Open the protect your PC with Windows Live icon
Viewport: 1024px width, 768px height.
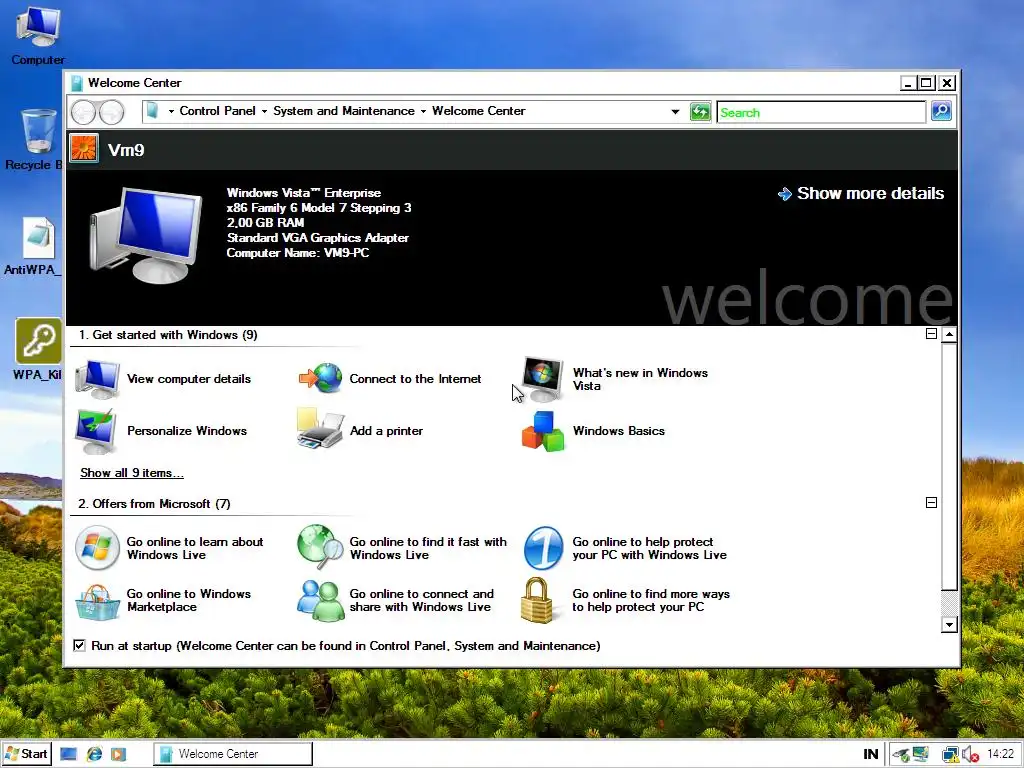[x=543, y=548]
